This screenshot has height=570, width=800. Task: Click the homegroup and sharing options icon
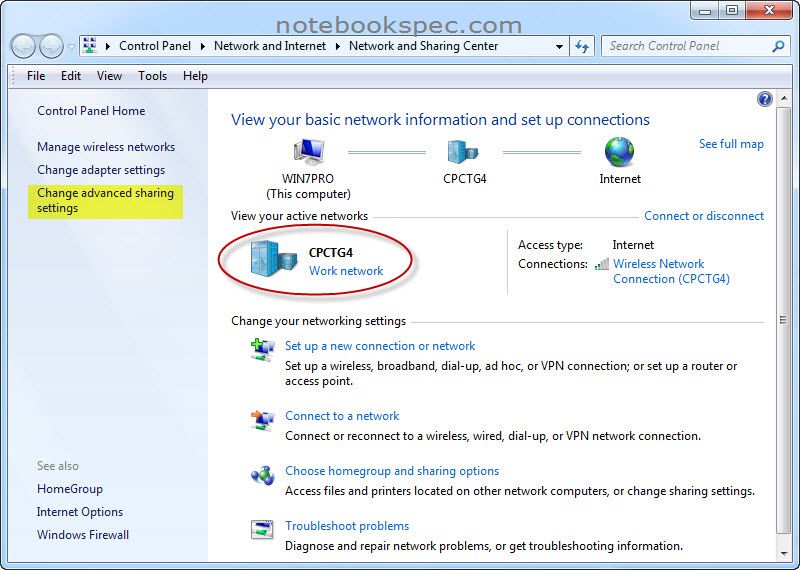click(262, 475)
